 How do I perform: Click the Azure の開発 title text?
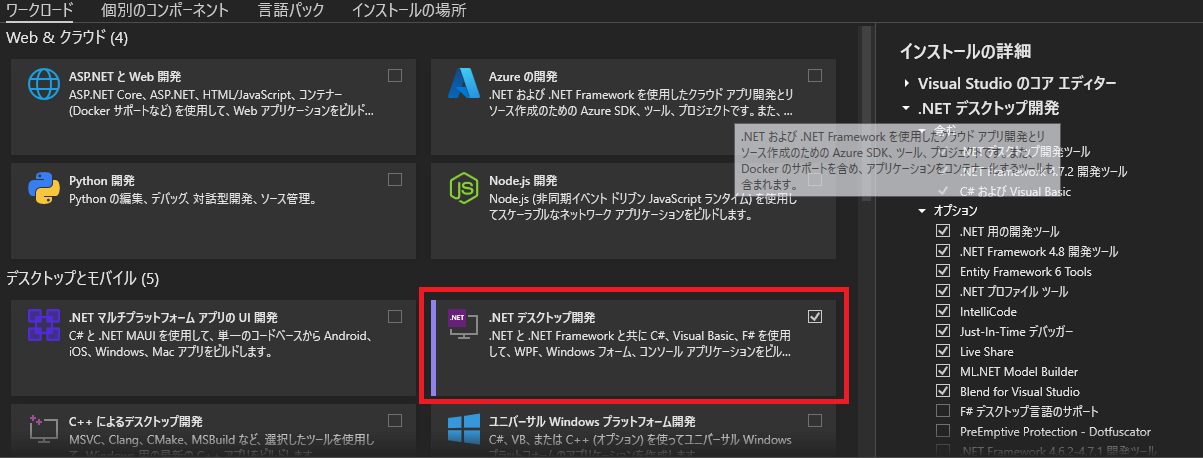tap(524, 76)
